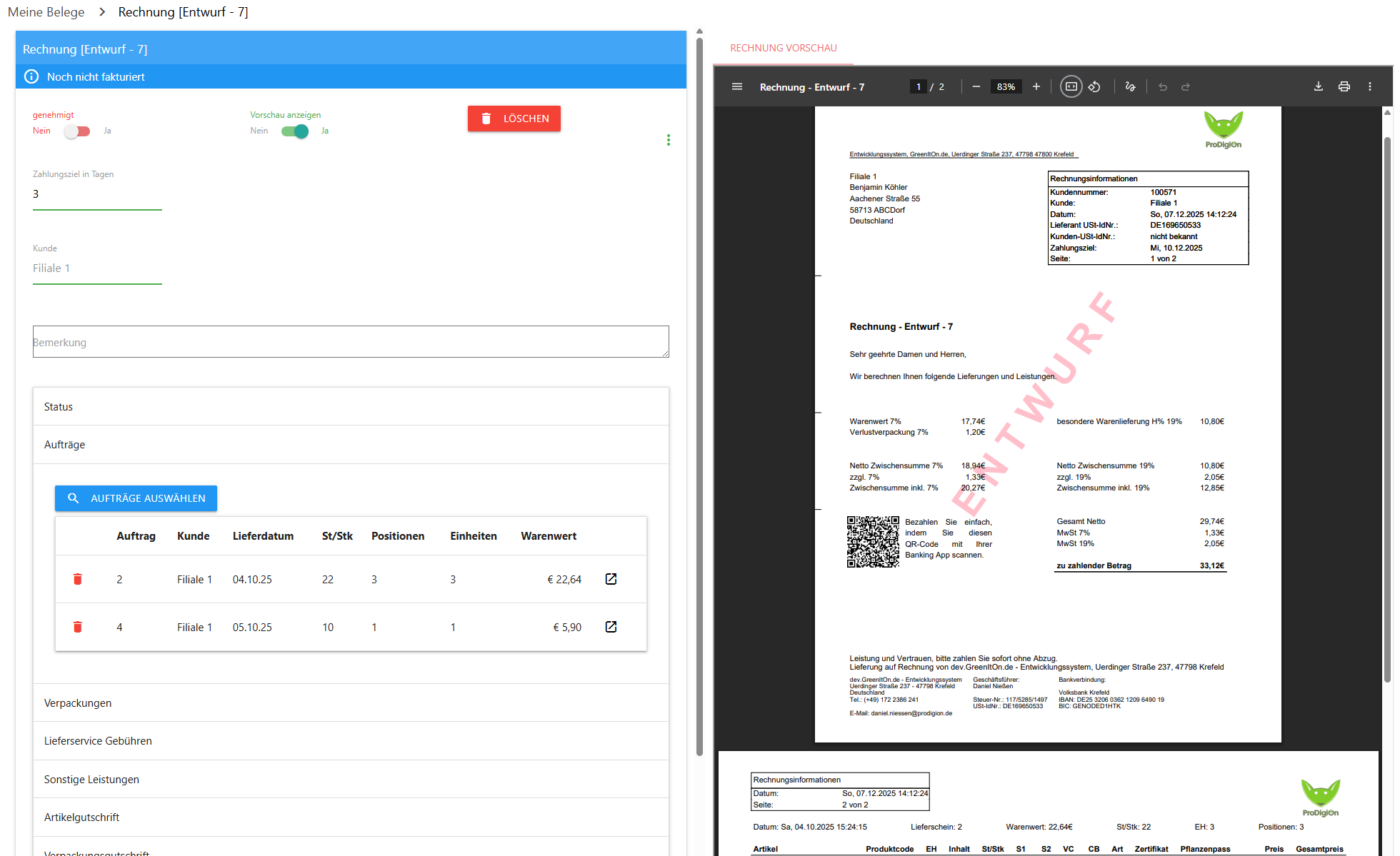Click fit to page icon
Viewport: 1400px width, 856px height.
[x=1071, y=87]
